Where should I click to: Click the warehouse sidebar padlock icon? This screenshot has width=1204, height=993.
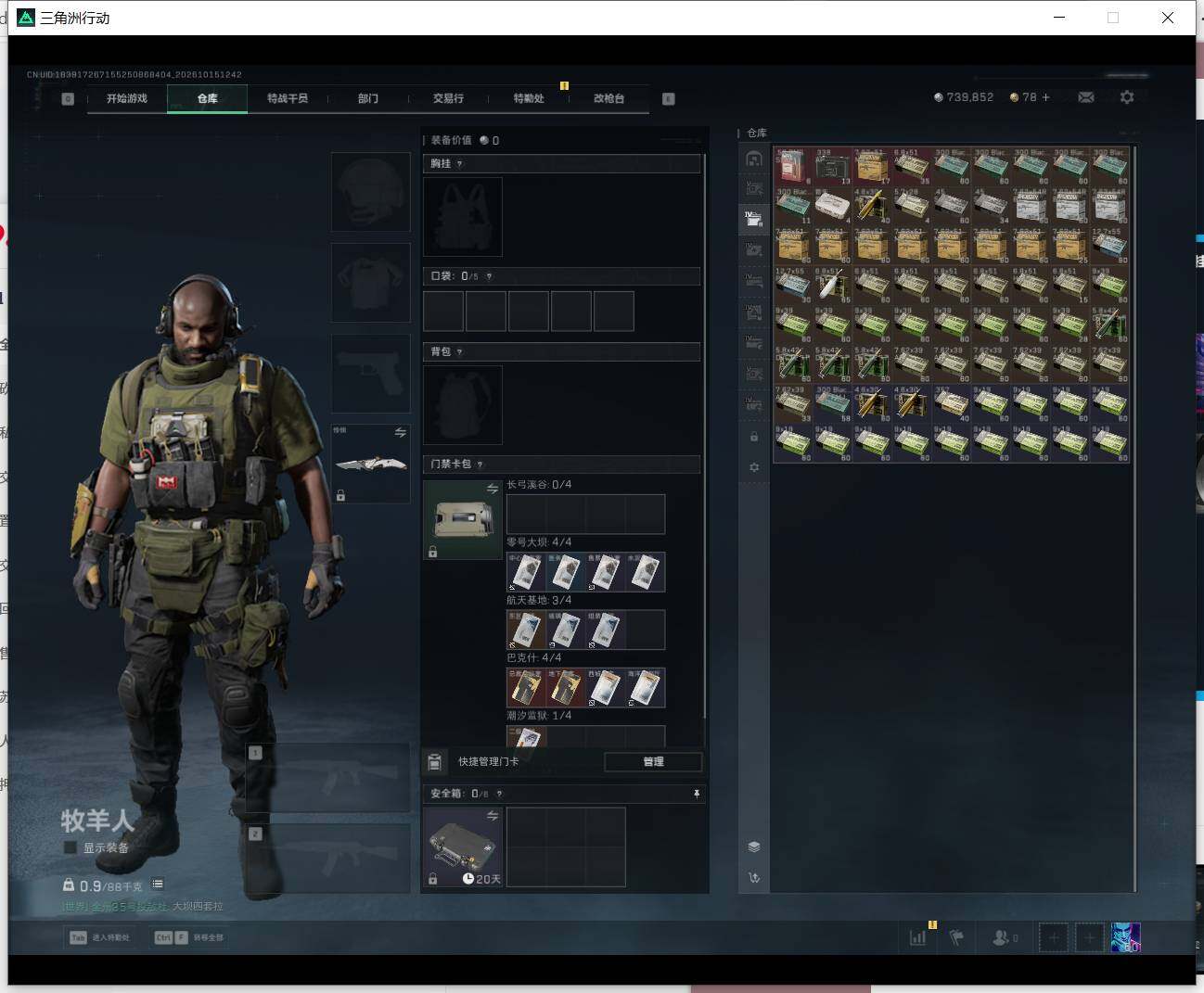click(754, 436)
